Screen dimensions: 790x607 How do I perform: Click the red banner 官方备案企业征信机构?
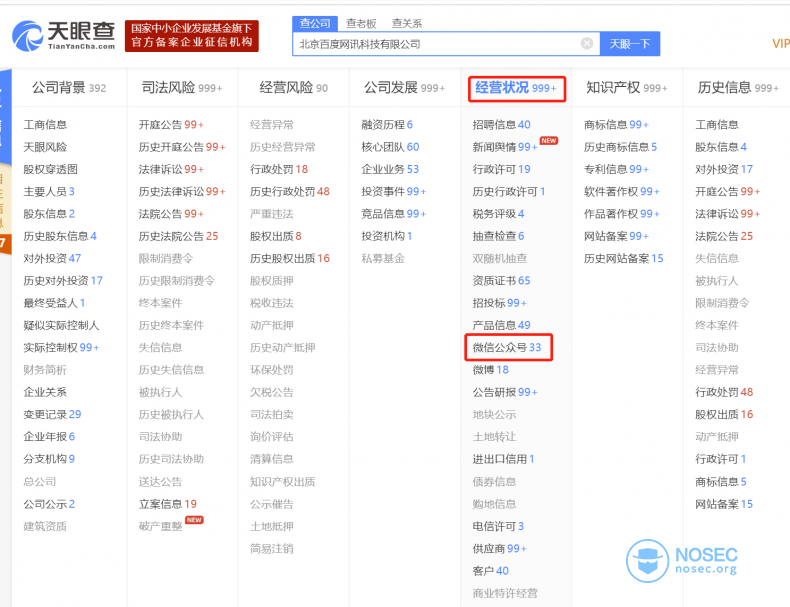click(192, 36)
